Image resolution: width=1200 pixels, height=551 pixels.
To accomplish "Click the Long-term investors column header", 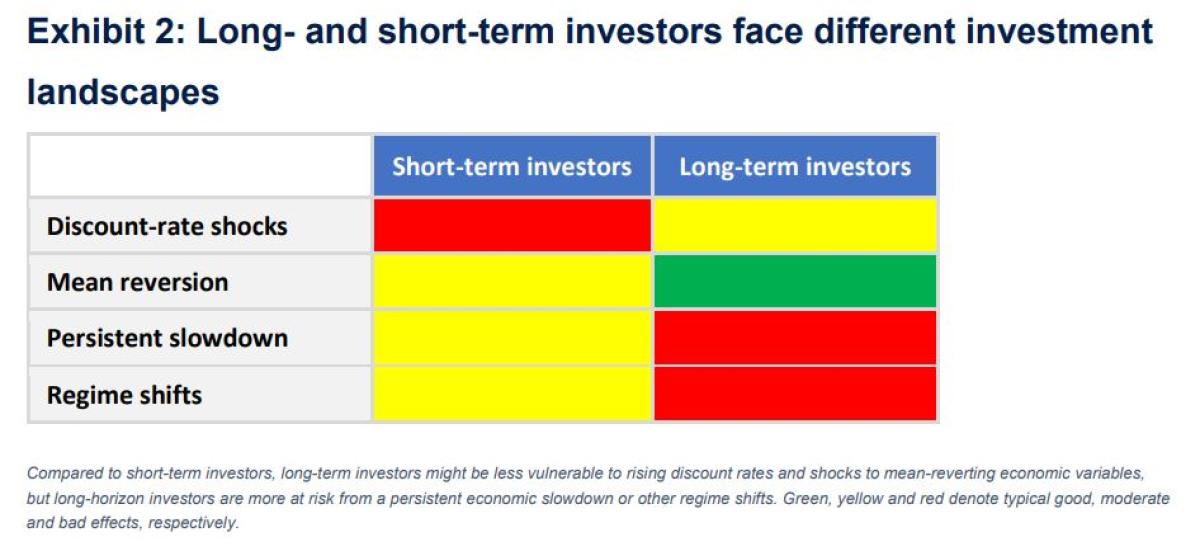I will click(795, 166).
